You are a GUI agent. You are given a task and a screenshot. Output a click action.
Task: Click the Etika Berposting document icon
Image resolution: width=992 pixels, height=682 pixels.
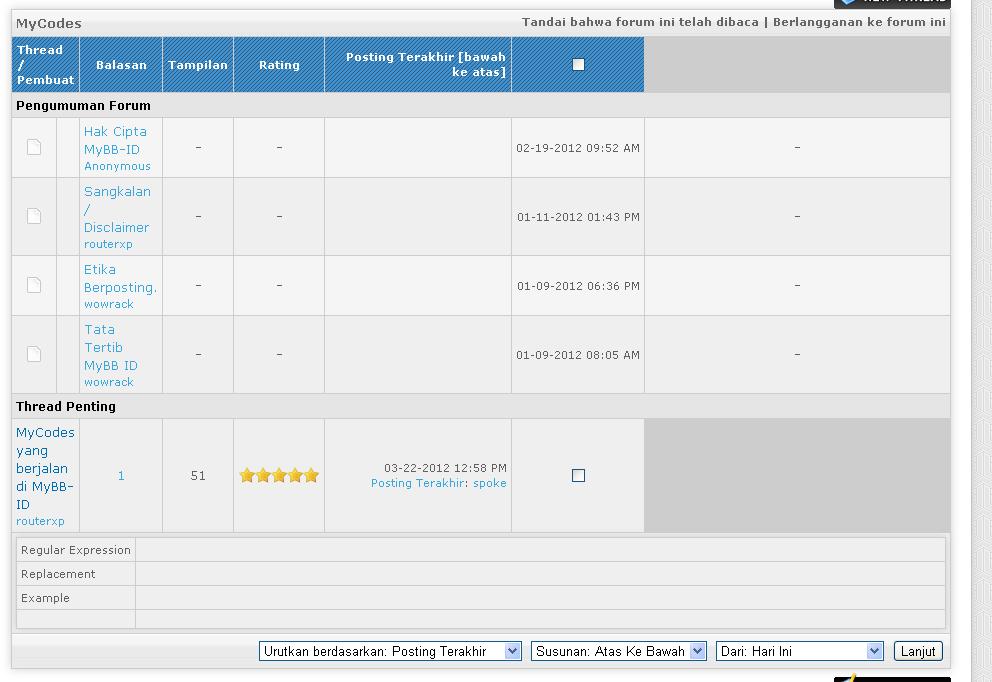click(34, 286)
